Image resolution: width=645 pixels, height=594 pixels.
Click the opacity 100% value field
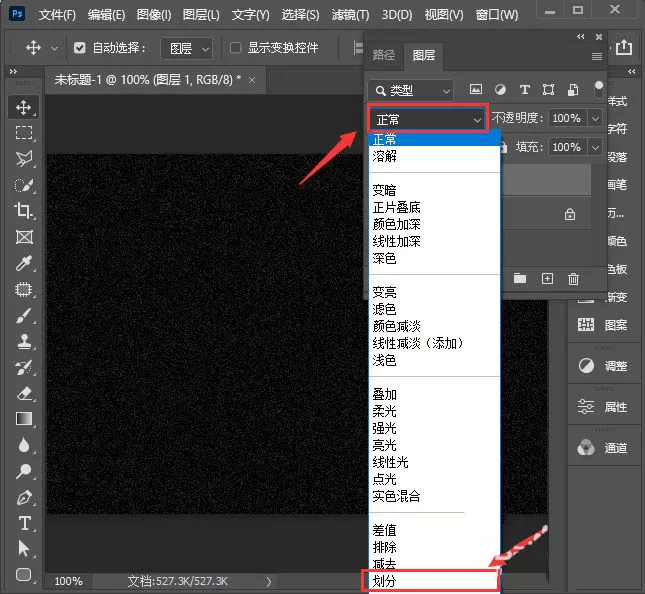pos(567,118)
